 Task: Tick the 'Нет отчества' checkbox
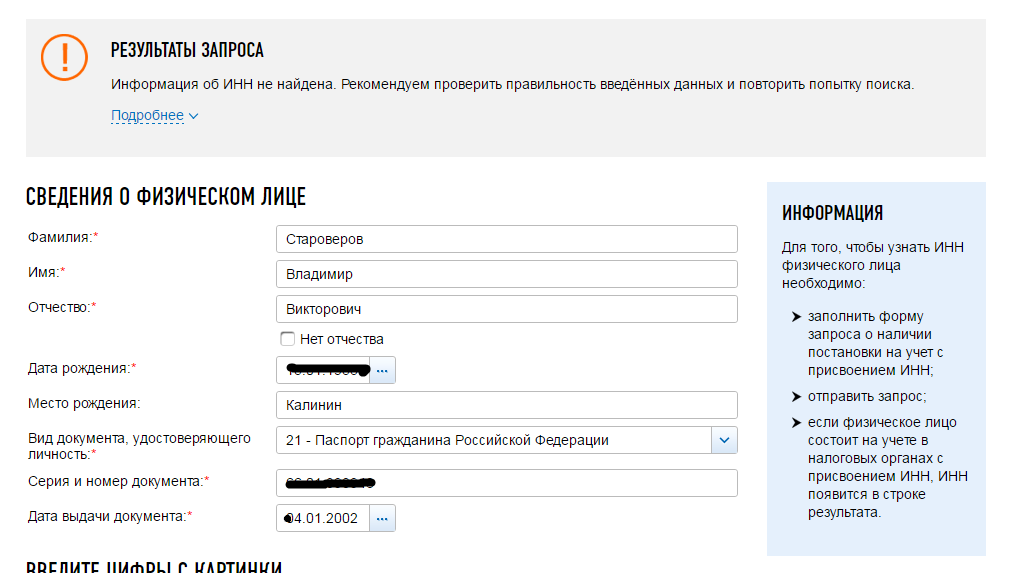288,339
